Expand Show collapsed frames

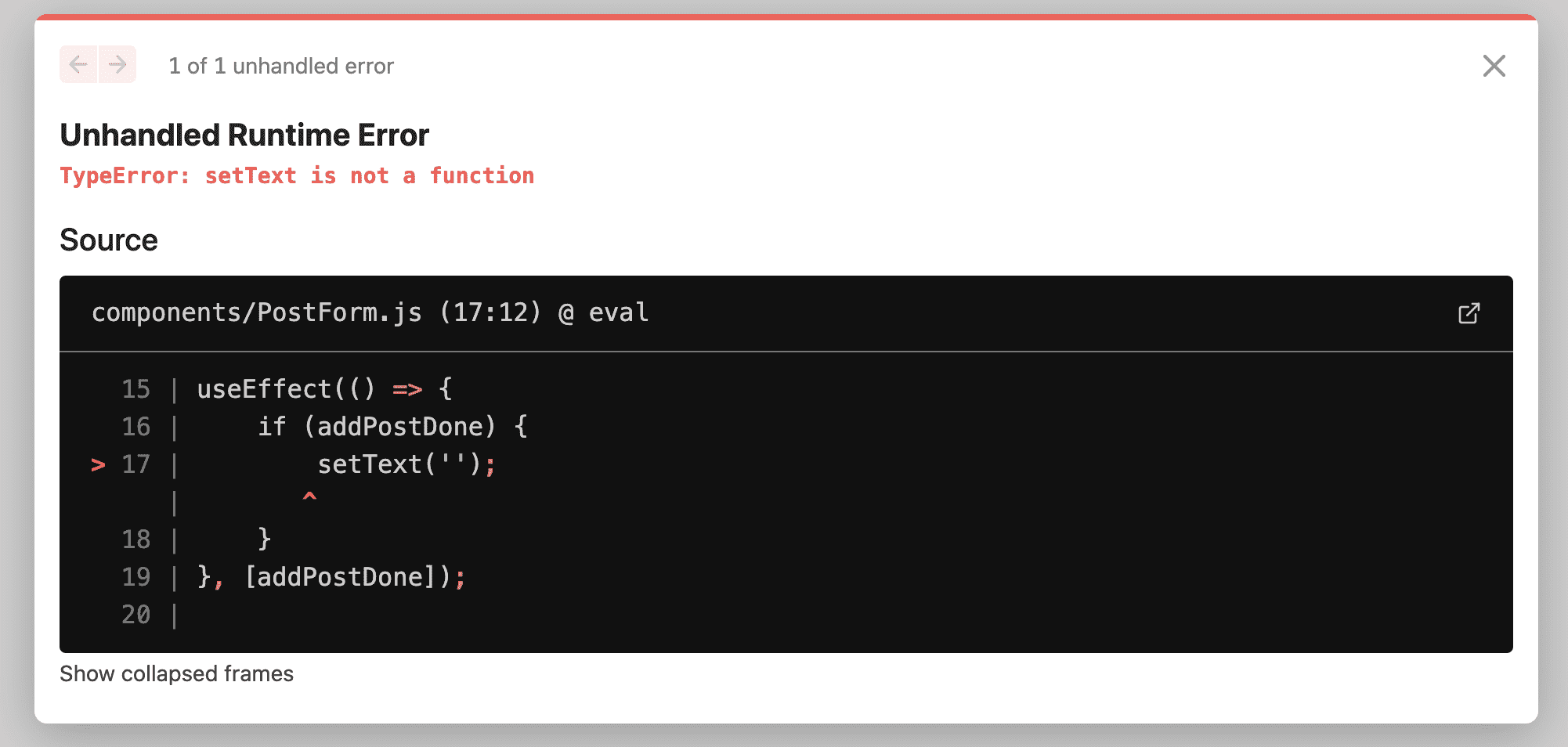click(x=176, y=673)
